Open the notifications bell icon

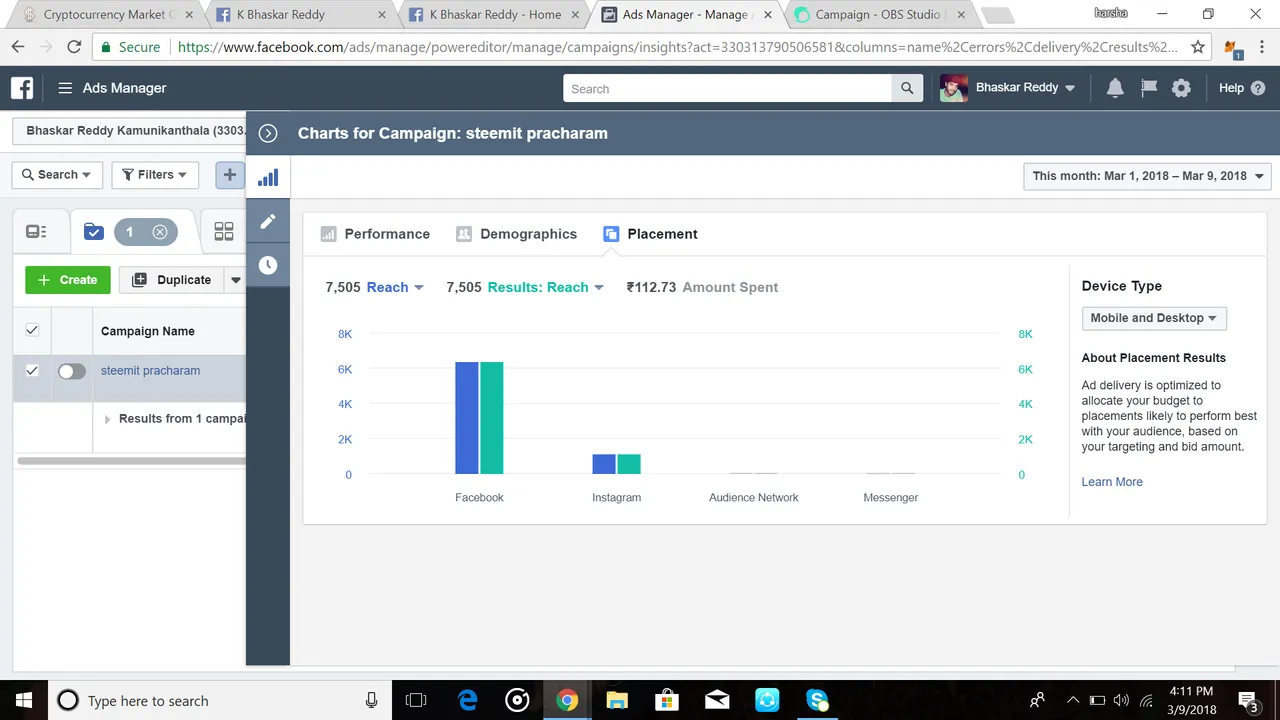click(1115, 88)
